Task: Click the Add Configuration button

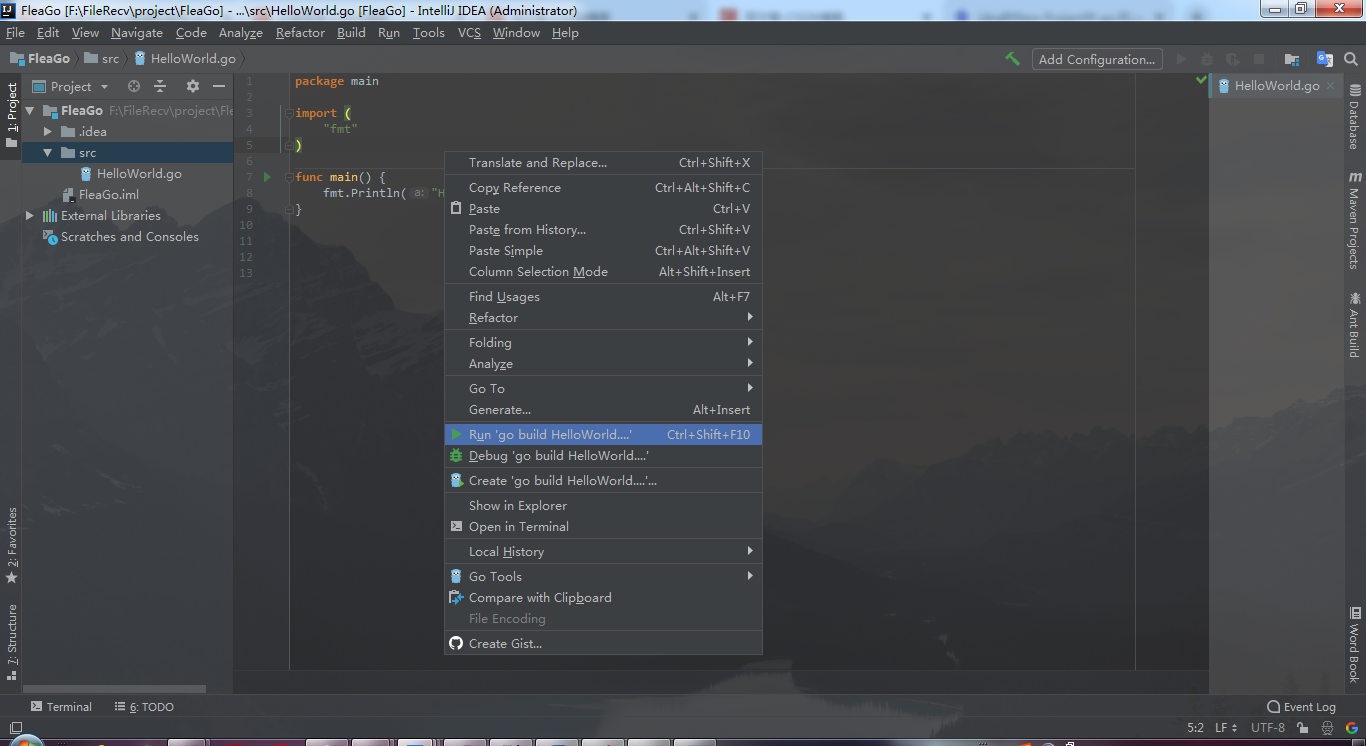Action: (x=1096, y=59)
